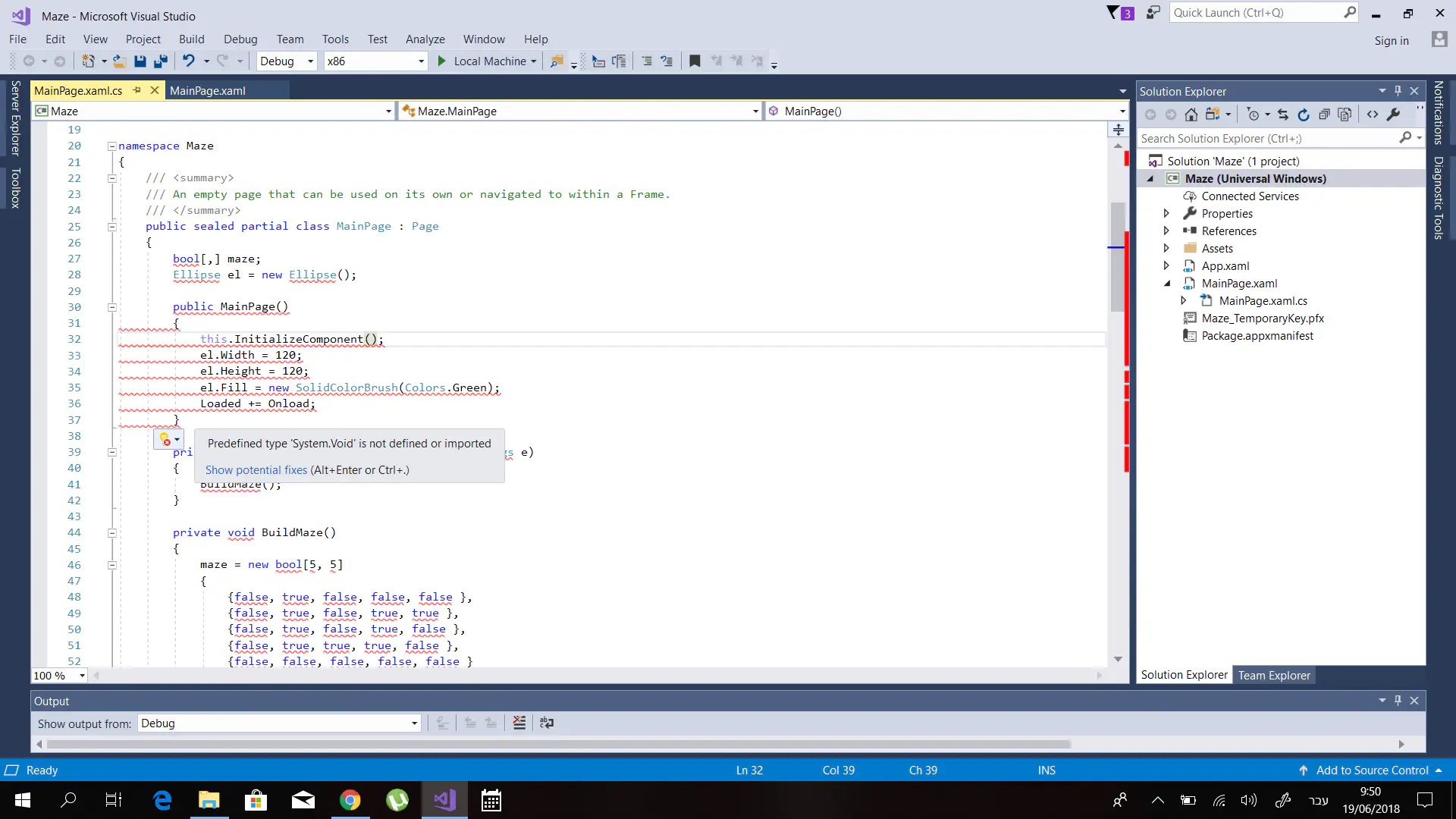Click Collapse All in Solution Explorer
The height and width of the screenshot is (819, 1456).
(1324, 115)
